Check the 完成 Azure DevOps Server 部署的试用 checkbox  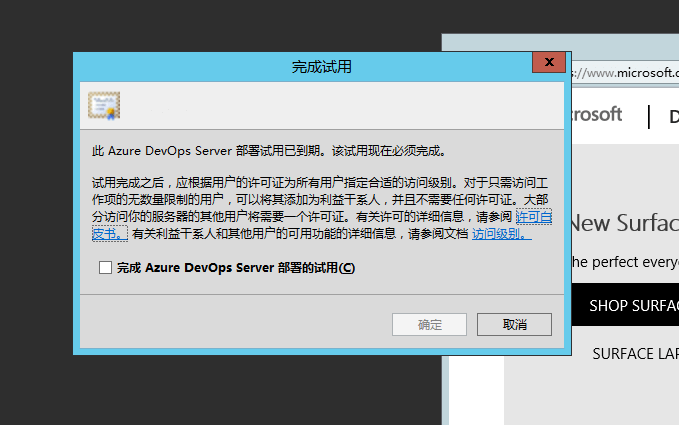point(105,268)
